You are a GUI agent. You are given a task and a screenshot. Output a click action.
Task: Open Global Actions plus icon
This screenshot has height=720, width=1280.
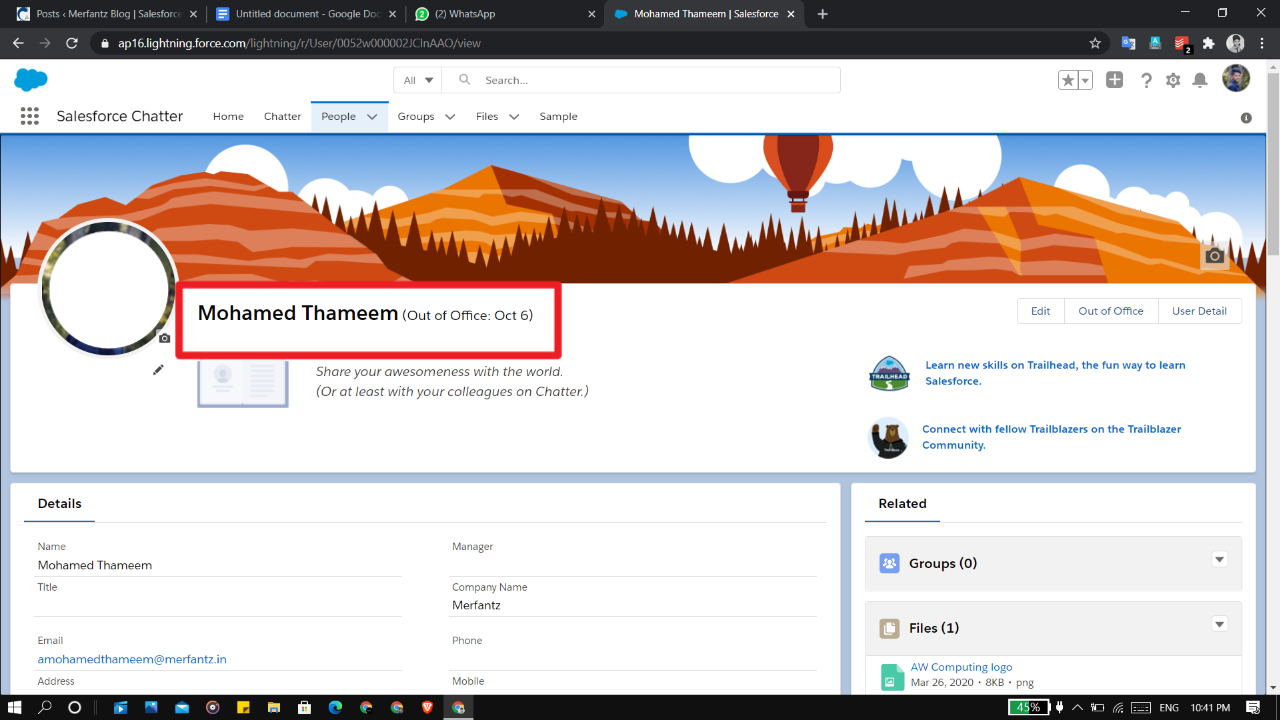(1115, 80)
